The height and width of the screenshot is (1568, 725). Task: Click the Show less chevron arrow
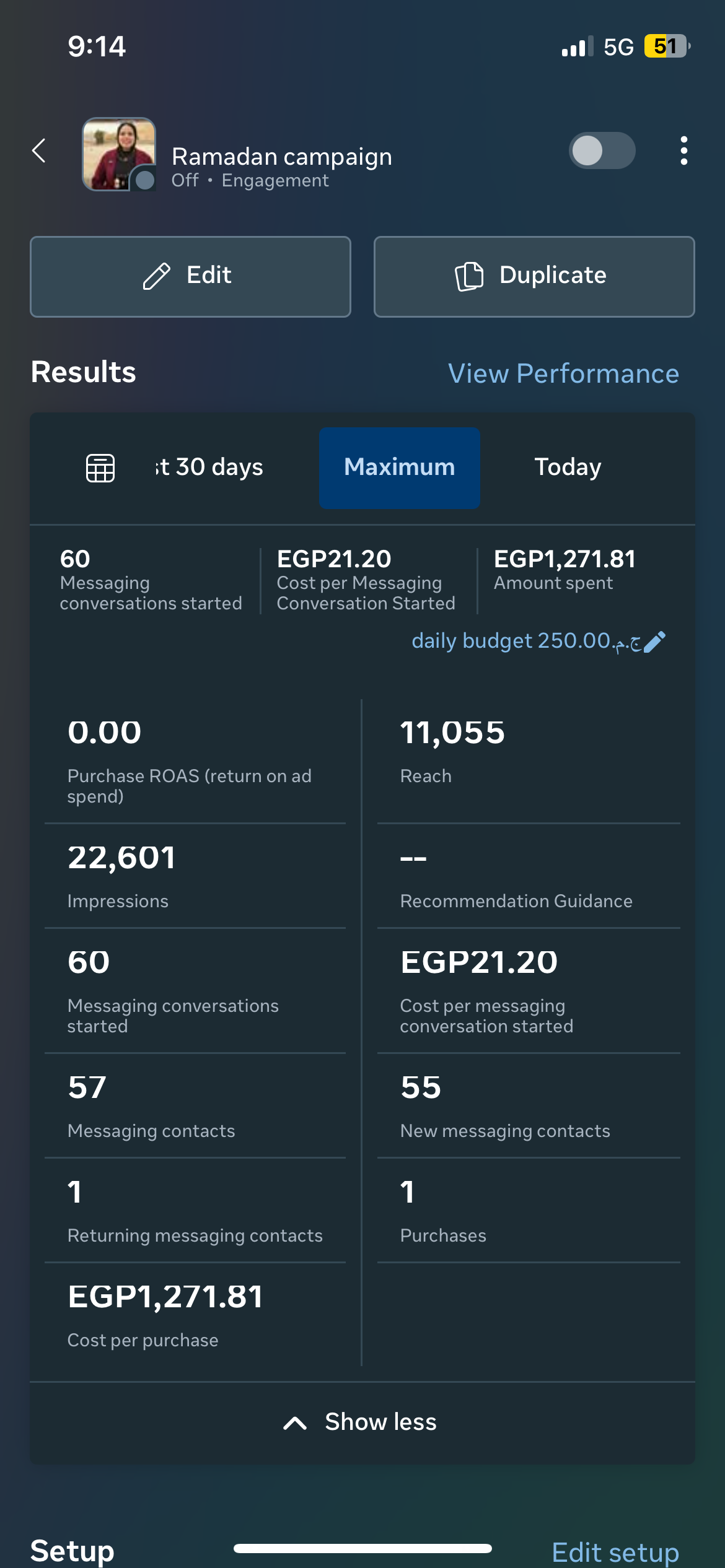point(295,1423)
